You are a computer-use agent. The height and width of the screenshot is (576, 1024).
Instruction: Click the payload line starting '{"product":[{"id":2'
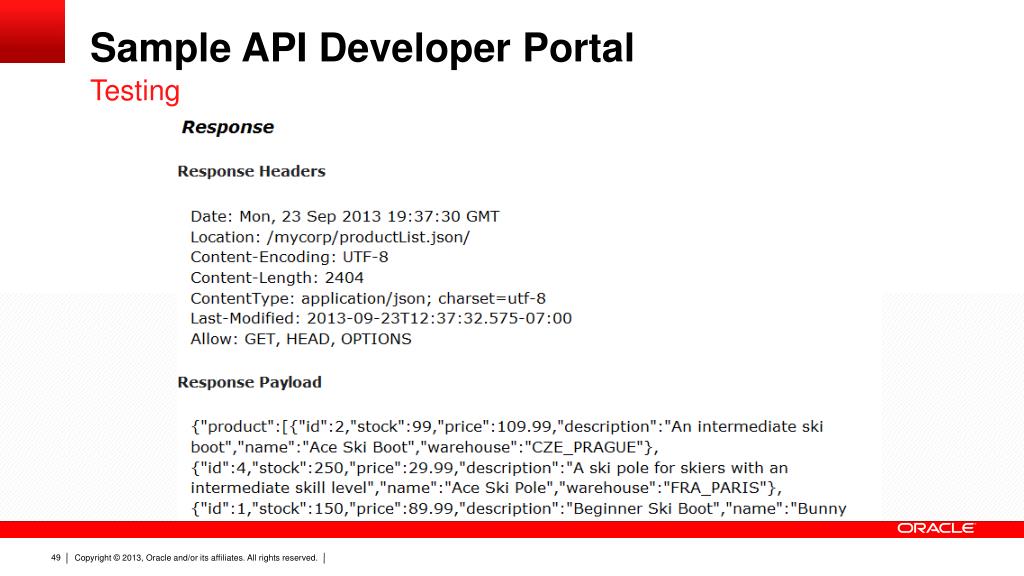pos(507,426)
